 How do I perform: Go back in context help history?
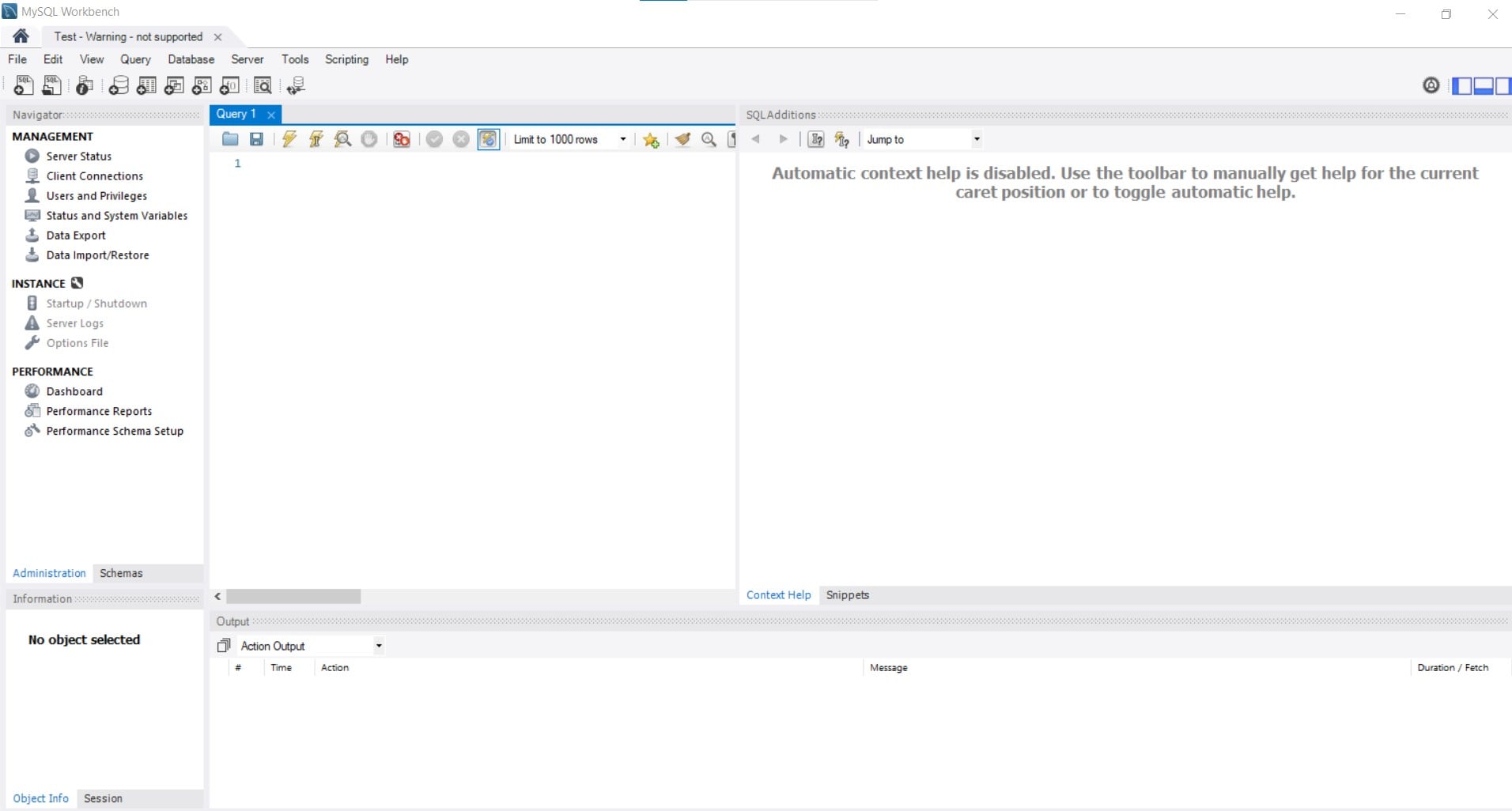756,139
